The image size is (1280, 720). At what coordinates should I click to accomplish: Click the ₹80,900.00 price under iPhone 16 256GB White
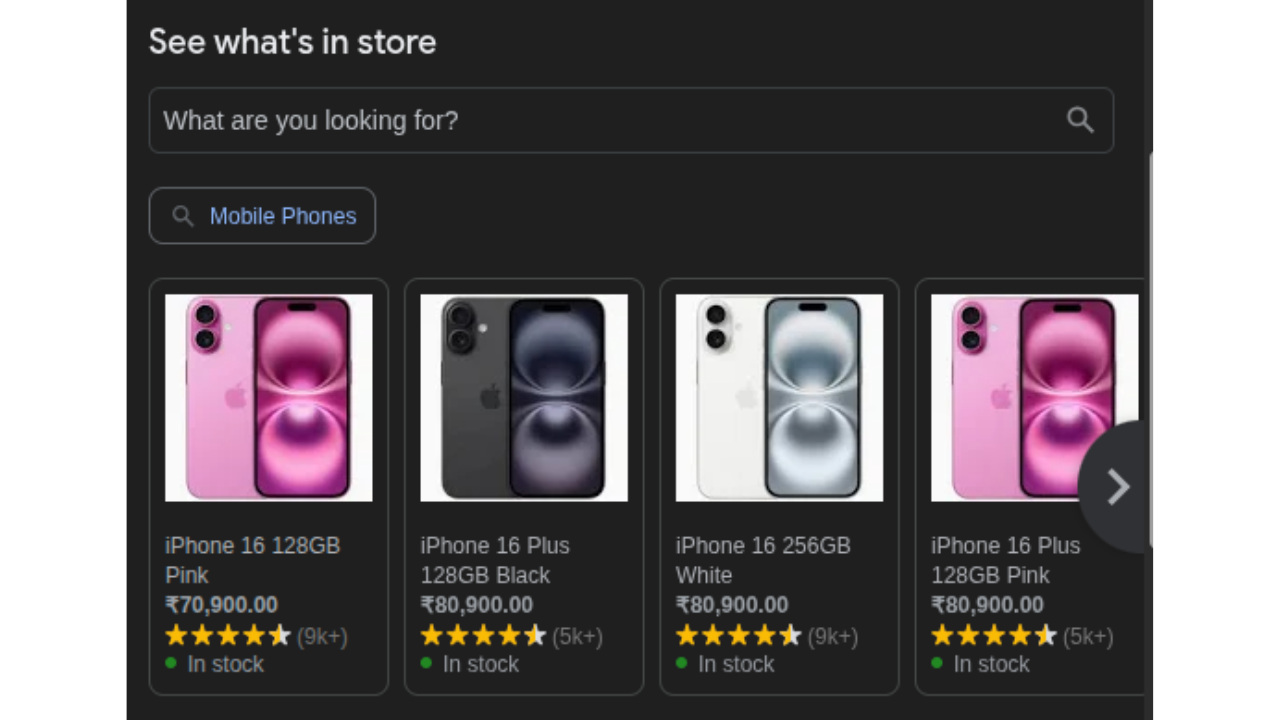(732, 605)
